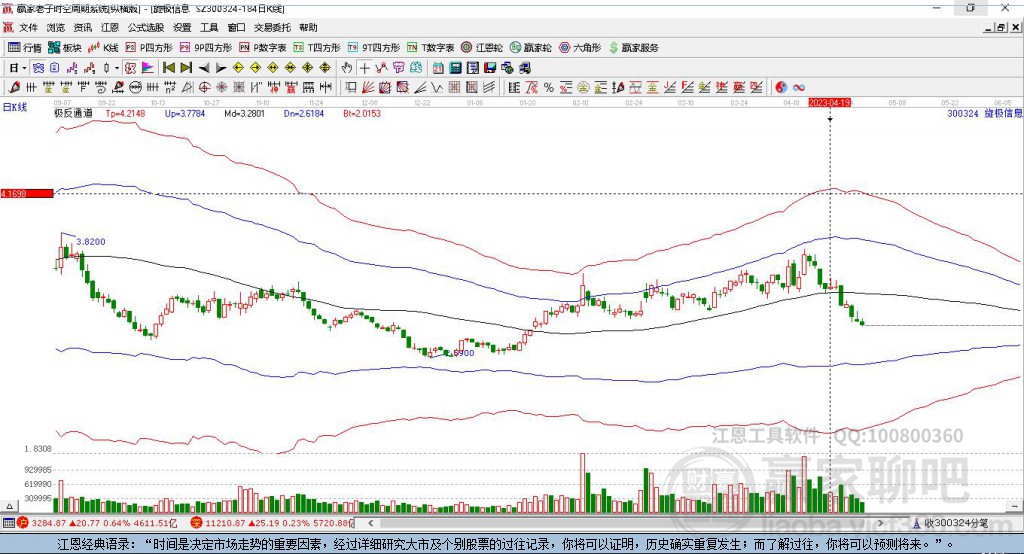The width and height of the screenshot is (1024, 554).
Task: Open 赢家服务 with dollar sign icon
Action: 633,48
